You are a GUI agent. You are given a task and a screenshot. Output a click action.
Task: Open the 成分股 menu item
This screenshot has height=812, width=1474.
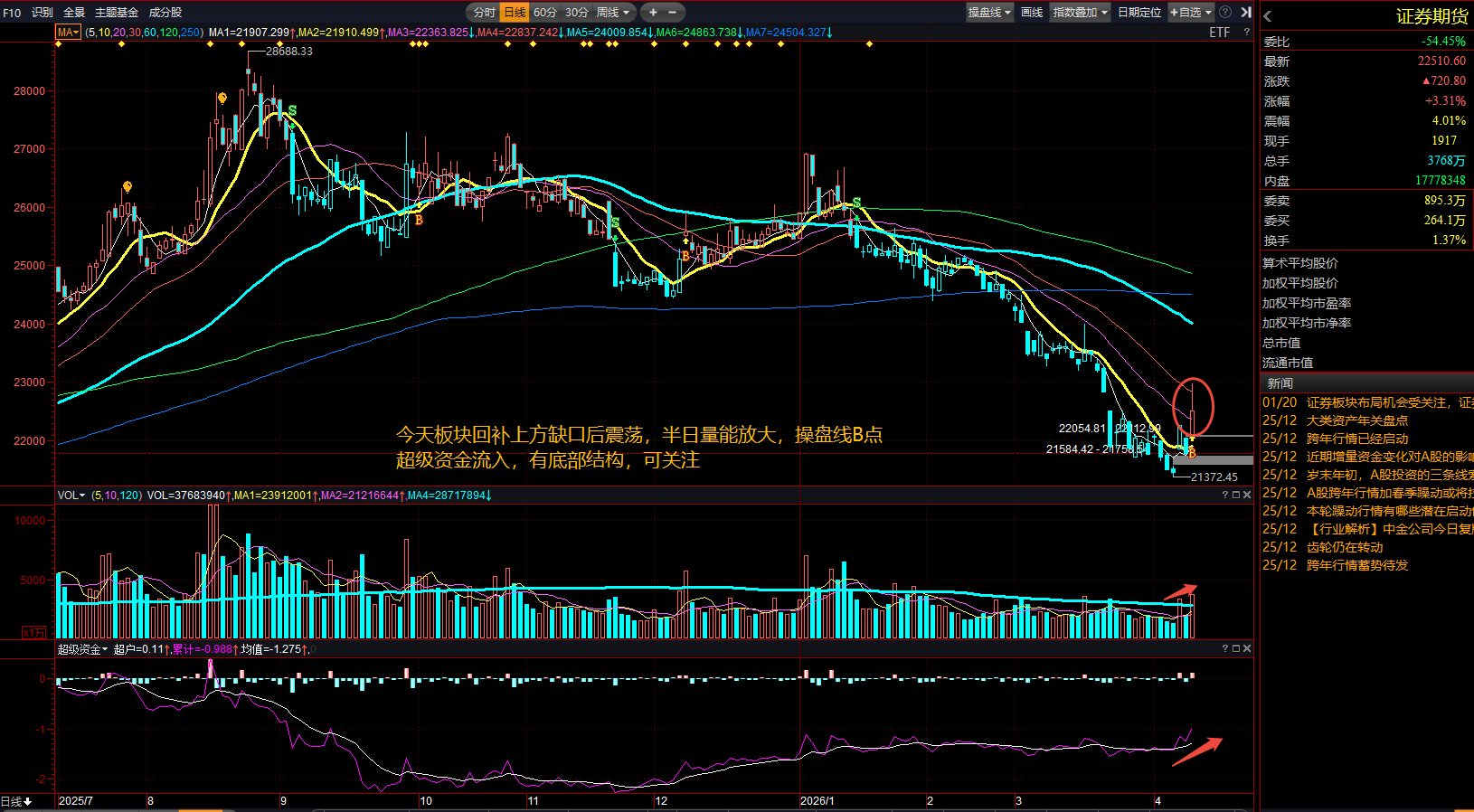click(165, 13)
